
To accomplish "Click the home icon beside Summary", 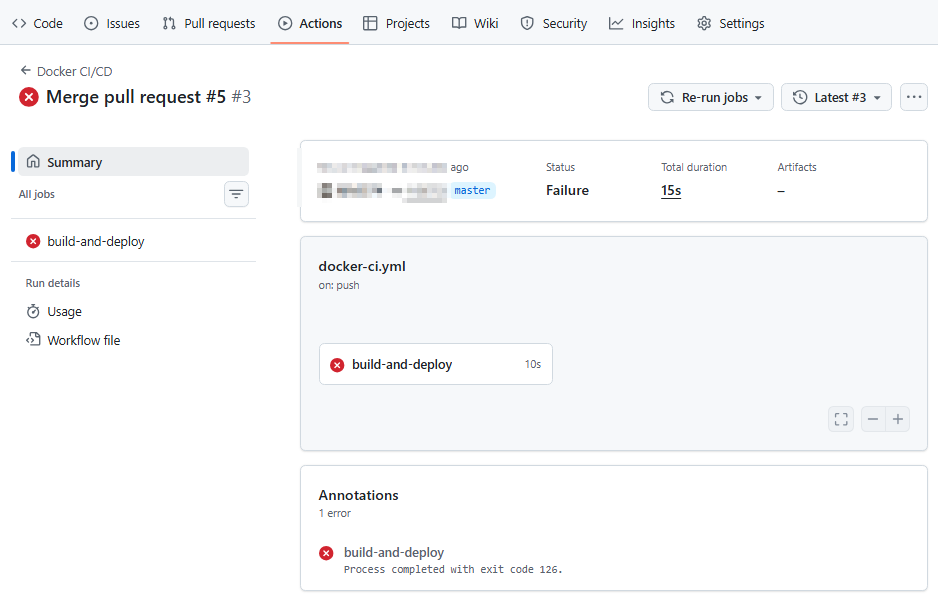I will (34, 161).
